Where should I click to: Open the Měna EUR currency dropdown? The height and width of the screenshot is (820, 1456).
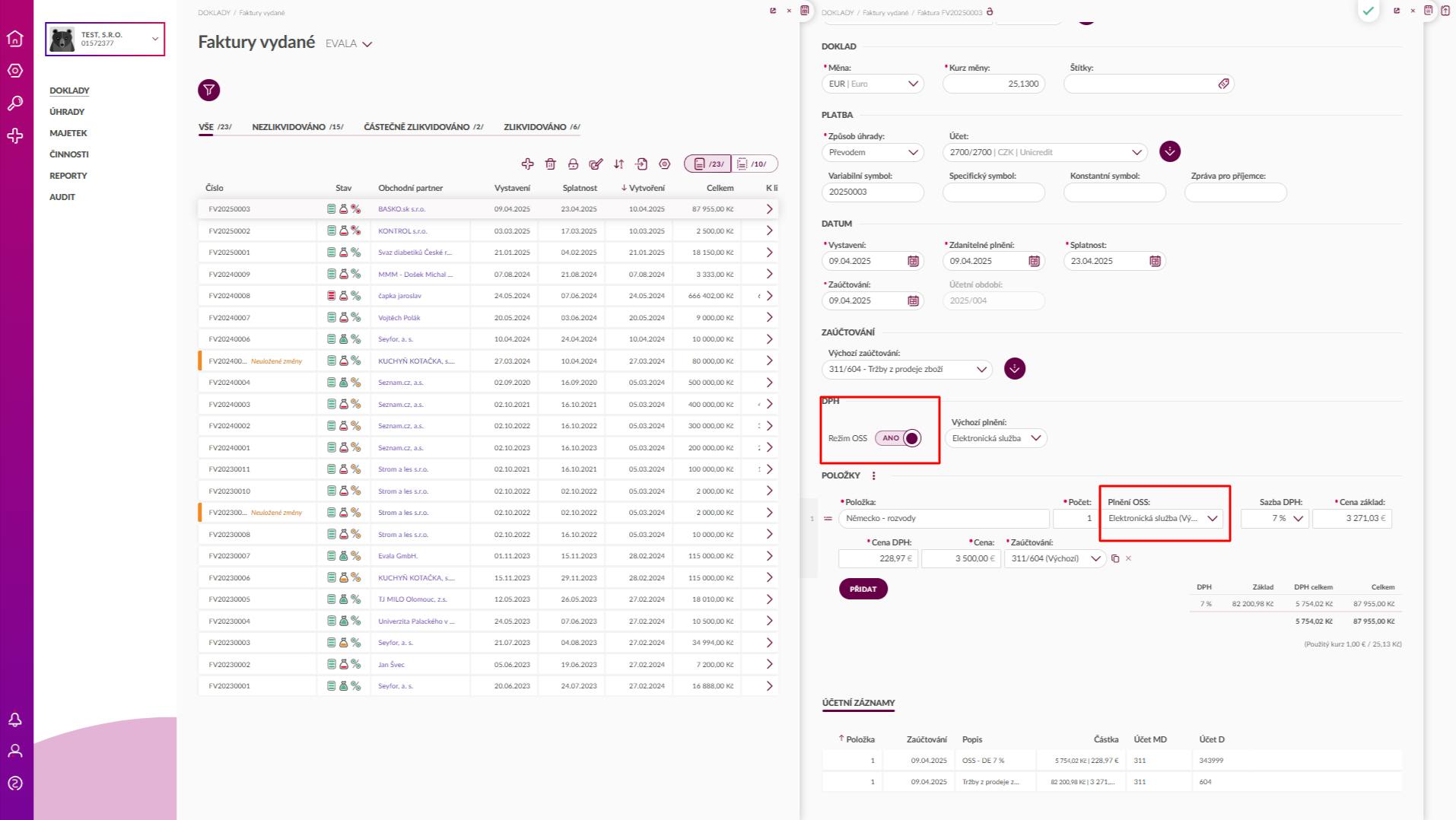click(x=873, y=84)
